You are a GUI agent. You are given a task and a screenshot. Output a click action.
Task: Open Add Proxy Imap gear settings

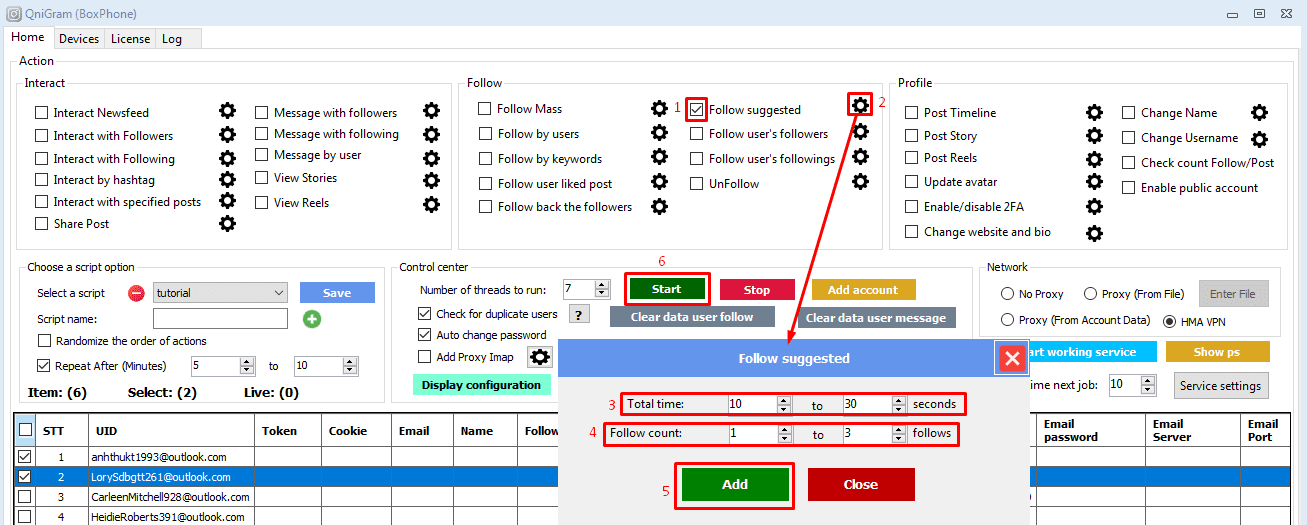[x=540, y=357]
